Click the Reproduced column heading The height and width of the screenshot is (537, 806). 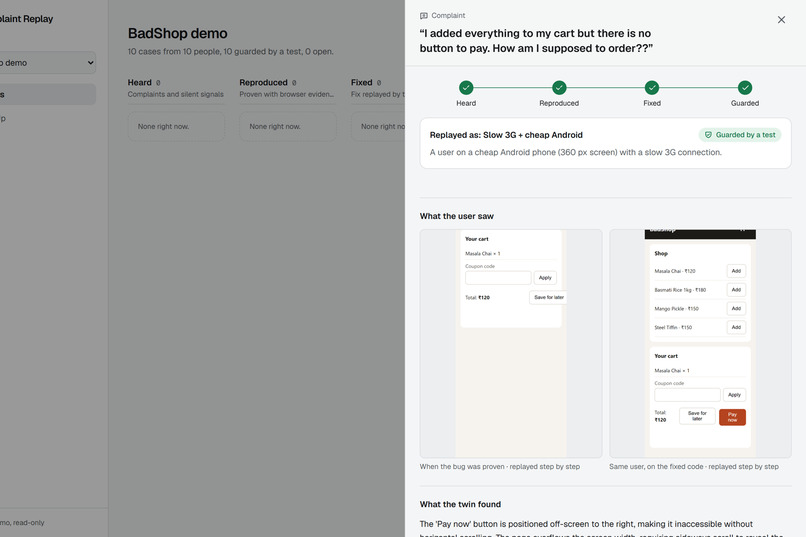click(263, 82)
